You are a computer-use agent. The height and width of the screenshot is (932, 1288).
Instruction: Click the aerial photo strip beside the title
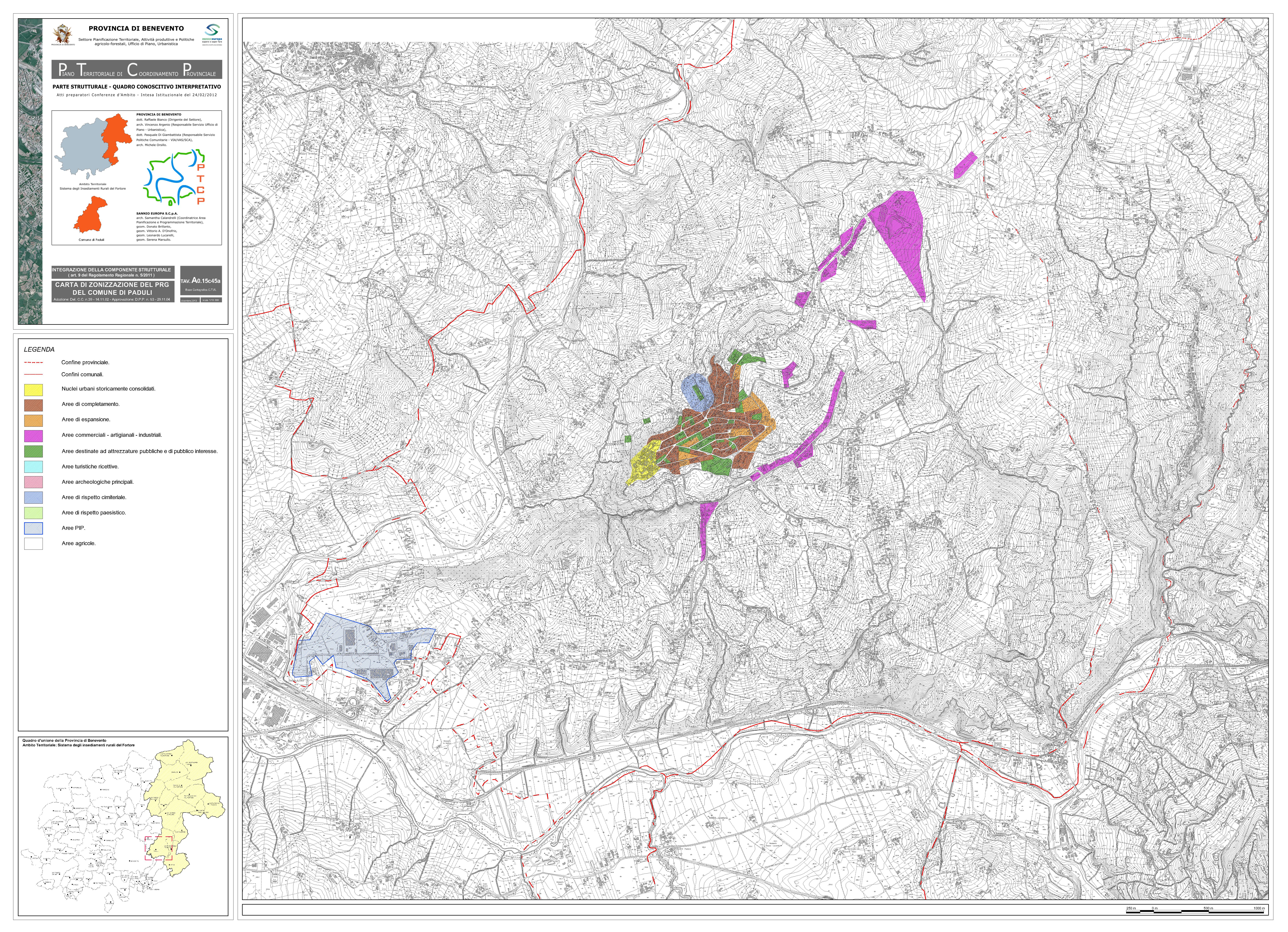(x=30, y=172)
